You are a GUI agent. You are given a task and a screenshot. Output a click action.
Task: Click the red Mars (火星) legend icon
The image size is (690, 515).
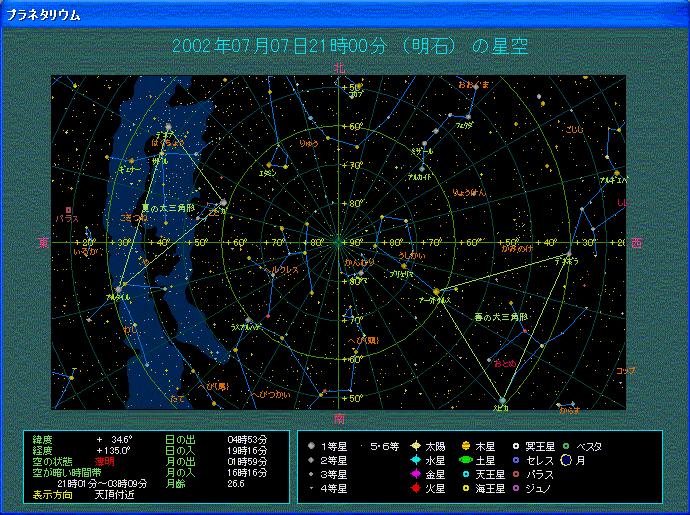(x=415, y=488)
